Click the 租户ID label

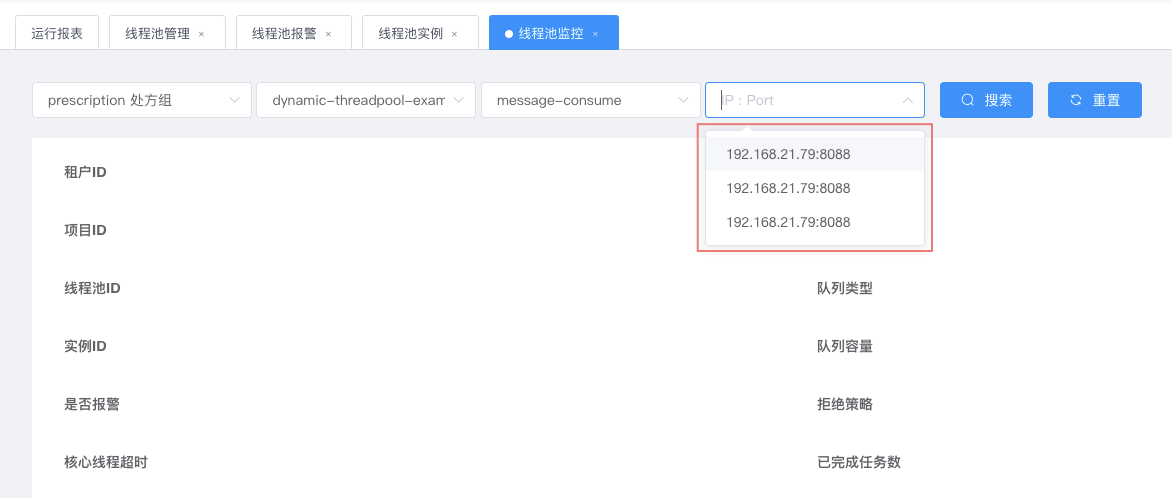pyautogui.click(x=85, y=173)
